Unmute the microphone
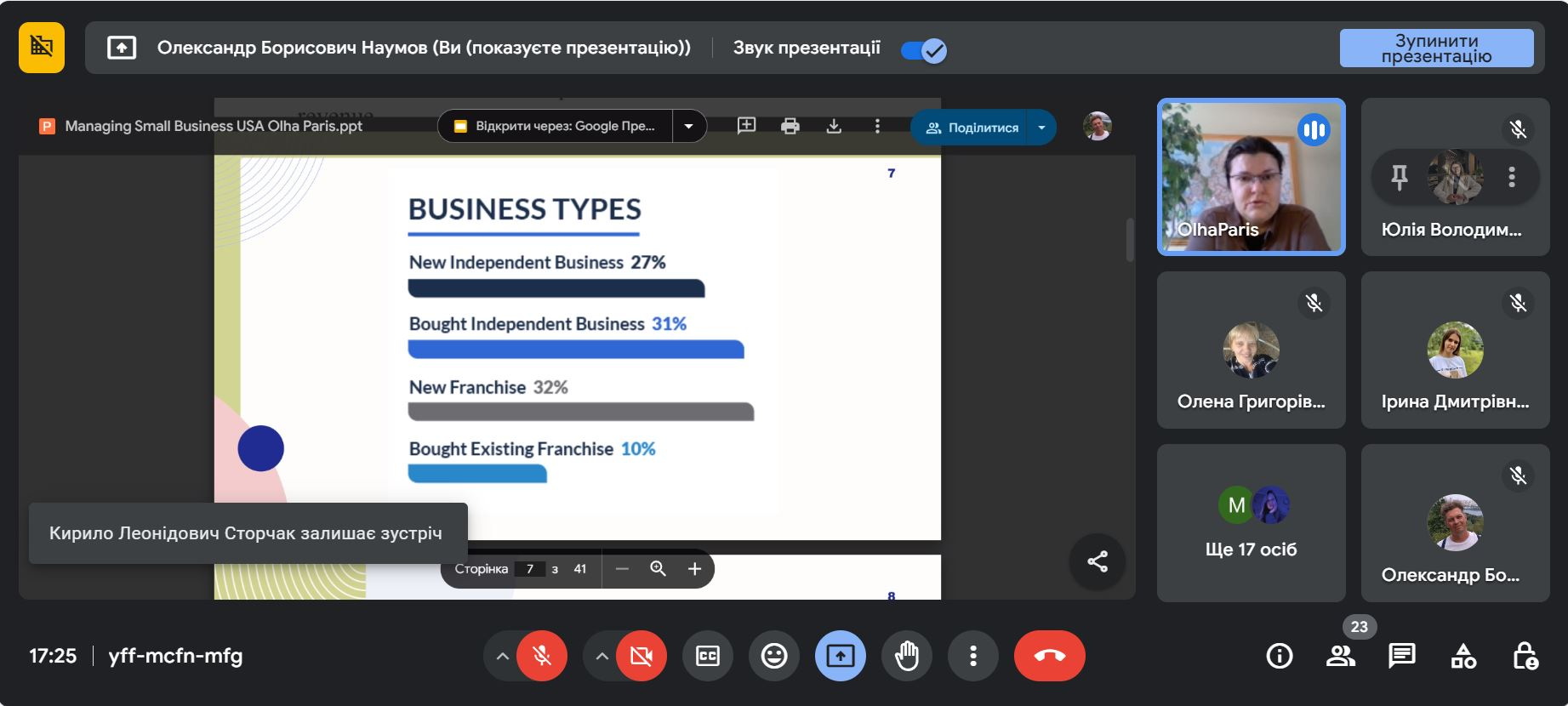The width and height of the screenshot is (1568, 706). click(x=542, y=656)
